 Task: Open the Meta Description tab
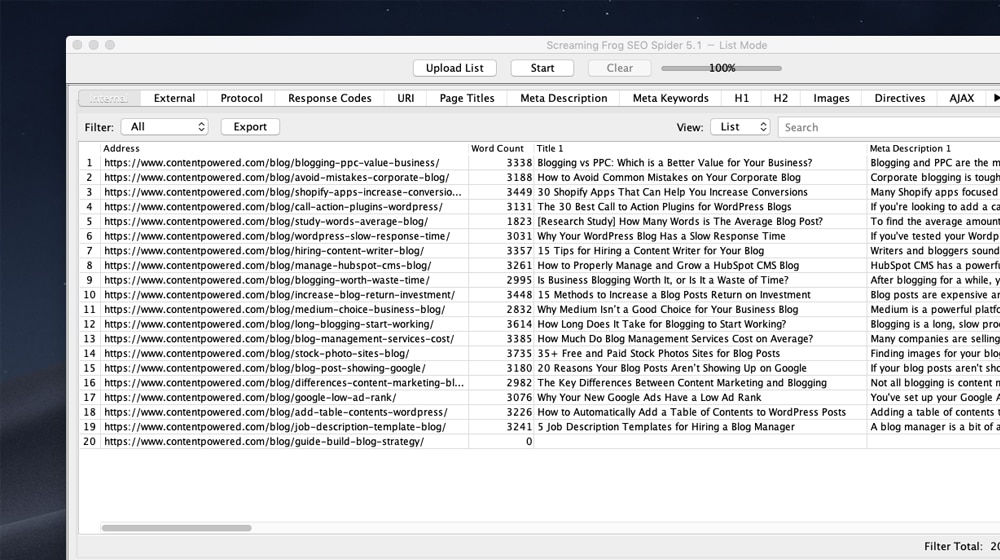point(564,98)
